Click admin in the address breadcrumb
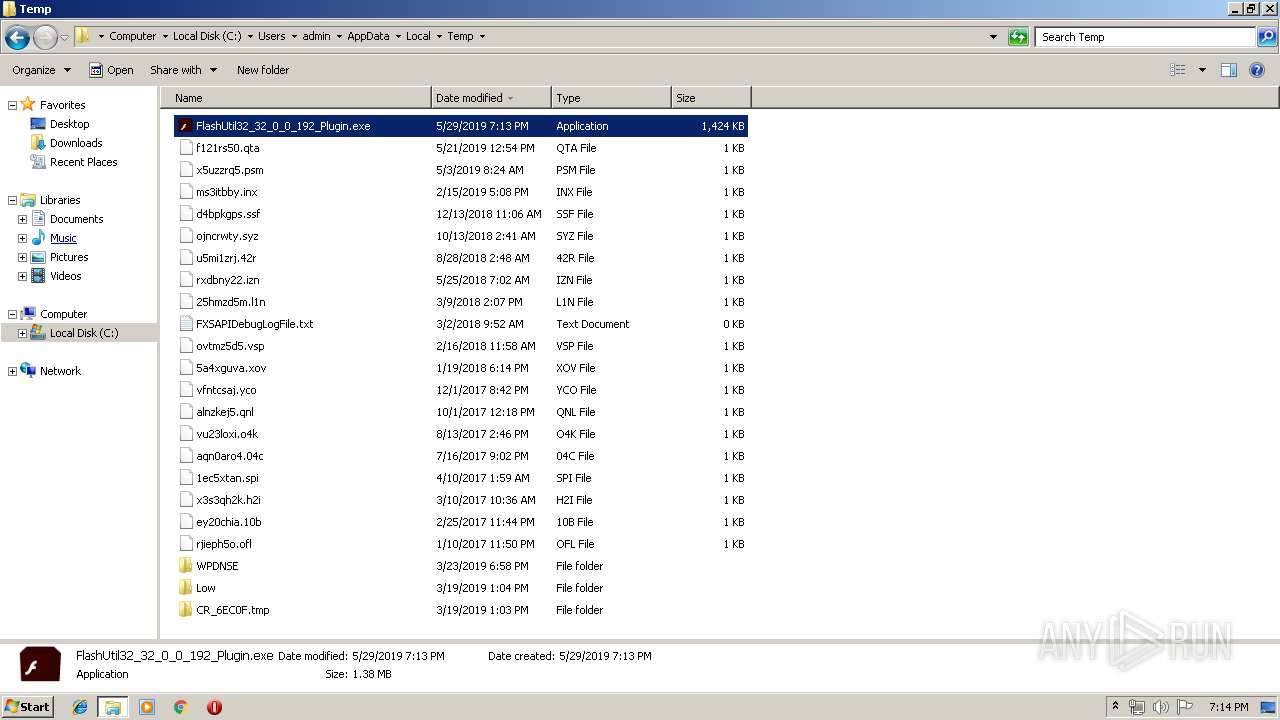 click(316, 36)
